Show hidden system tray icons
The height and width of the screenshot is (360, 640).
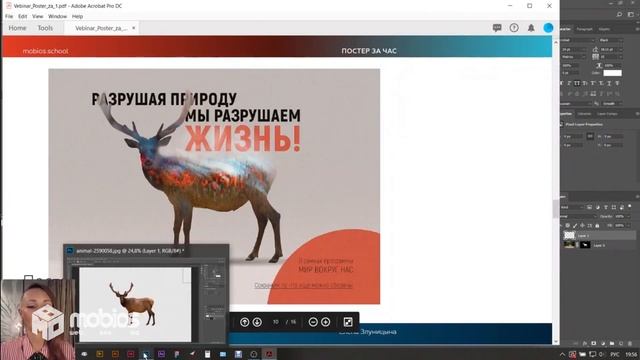point(562,354)
